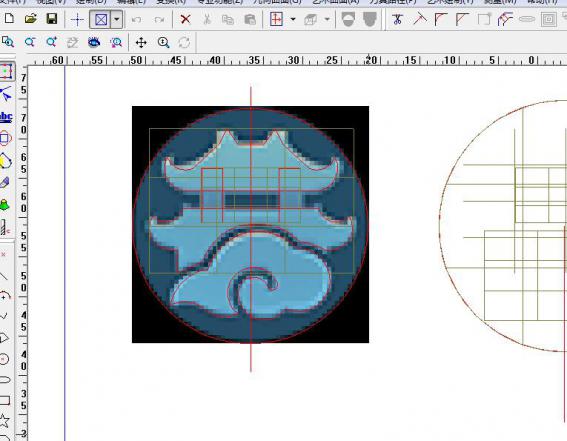Open the 变换(R) menu
Viewport: 567px width, 441px height.
171,2
